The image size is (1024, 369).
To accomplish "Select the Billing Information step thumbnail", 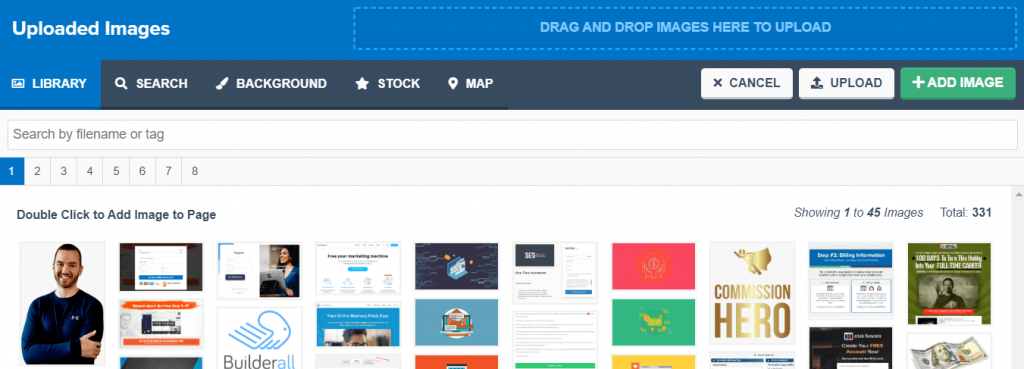I will click(x=850, y=281).
